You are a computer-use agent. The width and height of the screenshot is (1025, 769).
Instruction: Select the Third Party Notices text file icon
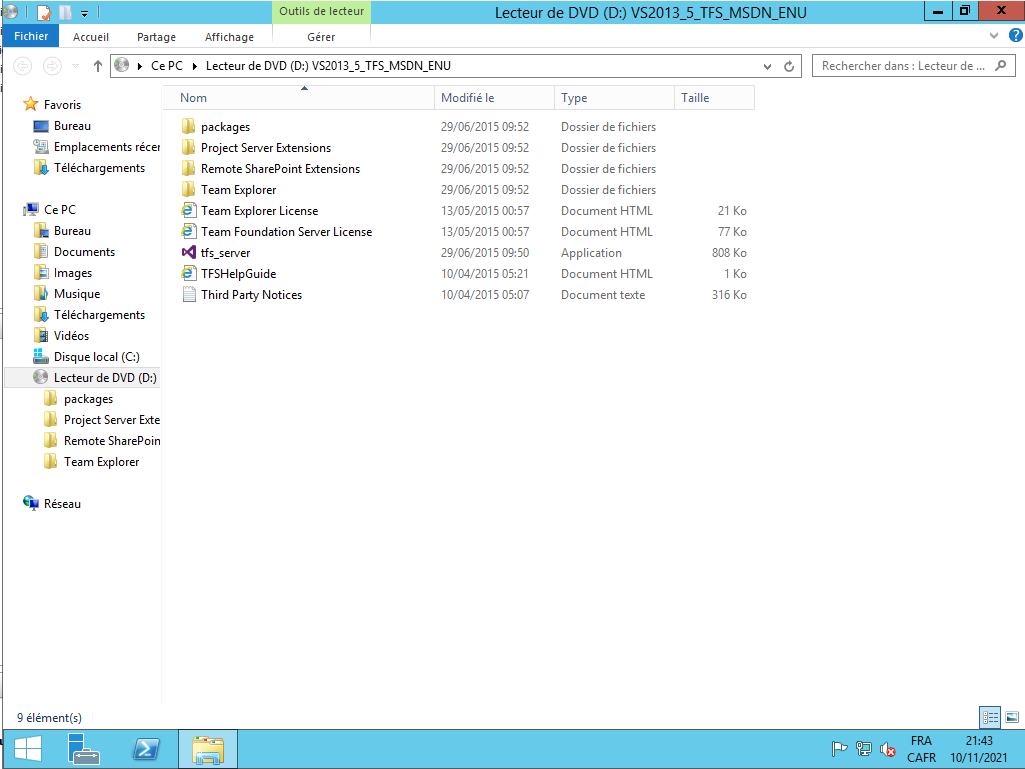pyautogui.click(x=188, y=294)
